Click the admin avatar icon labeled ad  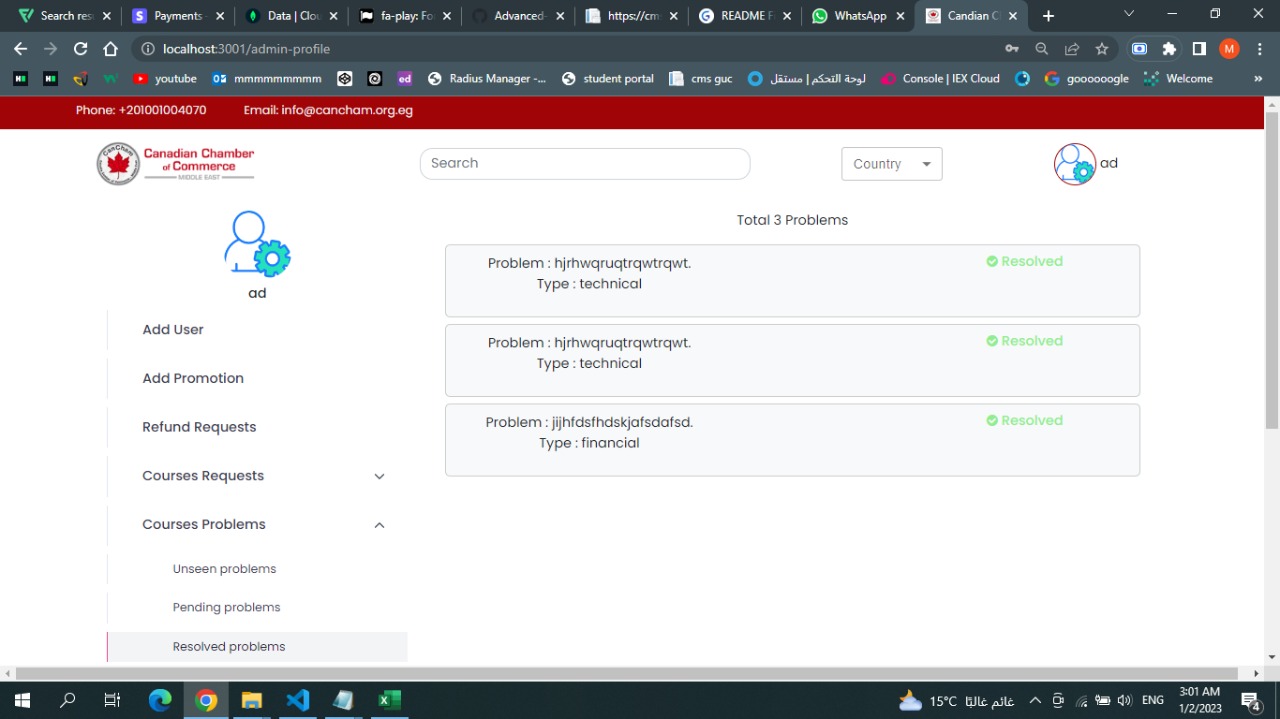tap(1074, 163)
